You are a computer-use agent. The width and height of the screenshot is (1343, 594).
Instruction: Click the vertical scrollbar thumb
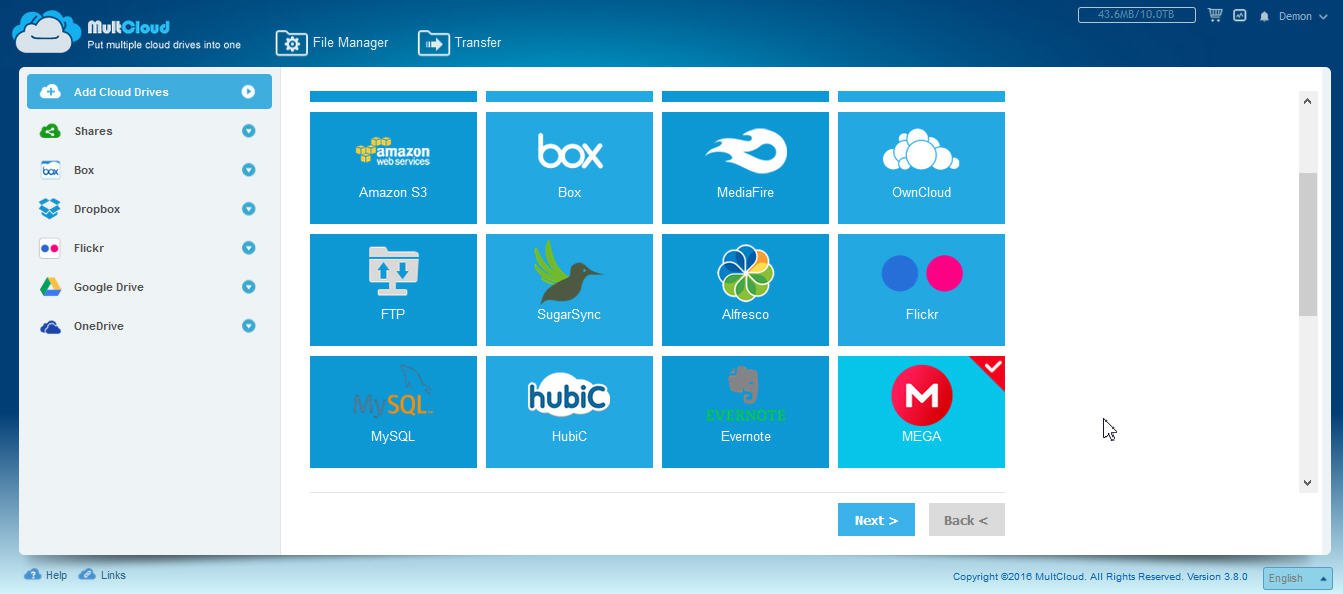(x=1307, y=244)
